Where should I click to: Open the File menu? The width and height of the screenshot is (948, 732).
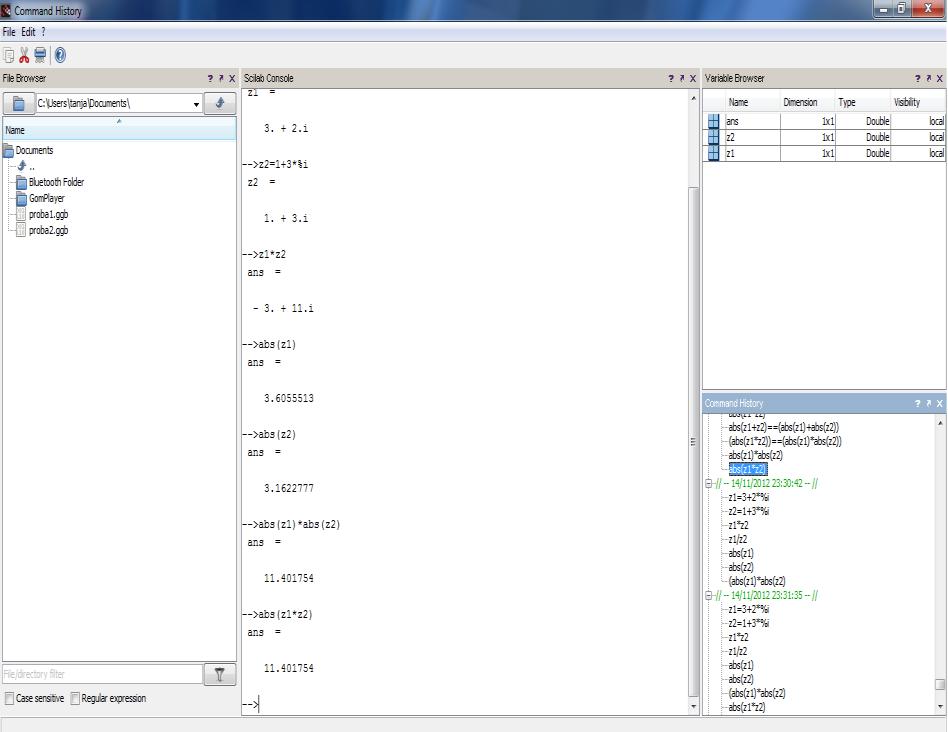pos(9,32)
